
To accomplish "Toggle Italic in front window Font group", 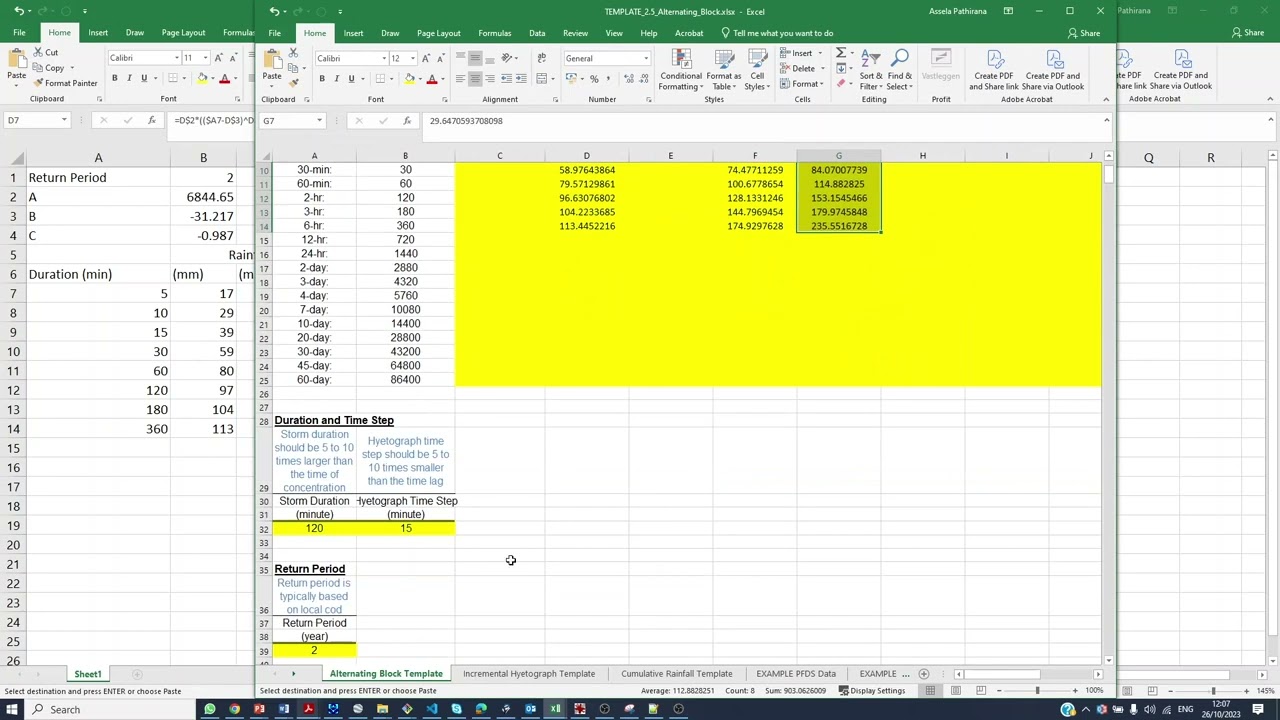I will (336, 79).
